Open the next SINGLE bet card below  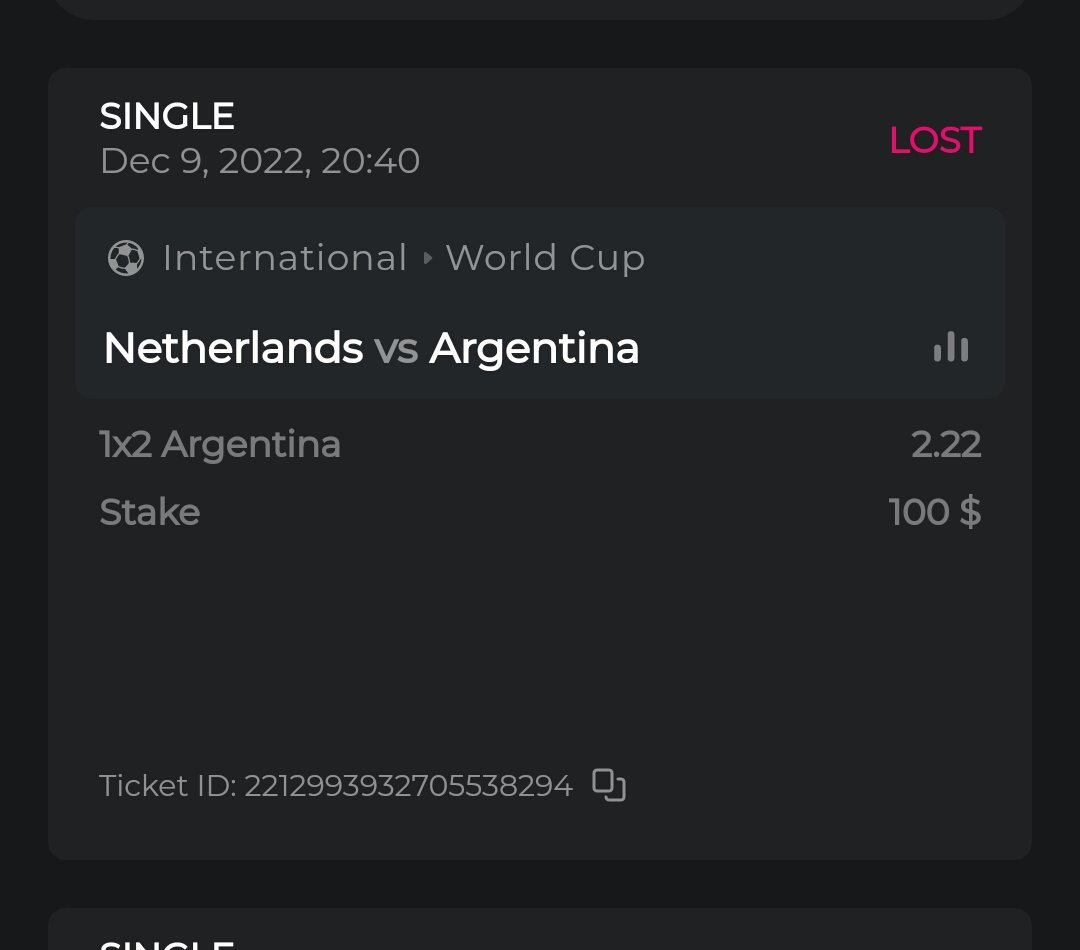540,932
